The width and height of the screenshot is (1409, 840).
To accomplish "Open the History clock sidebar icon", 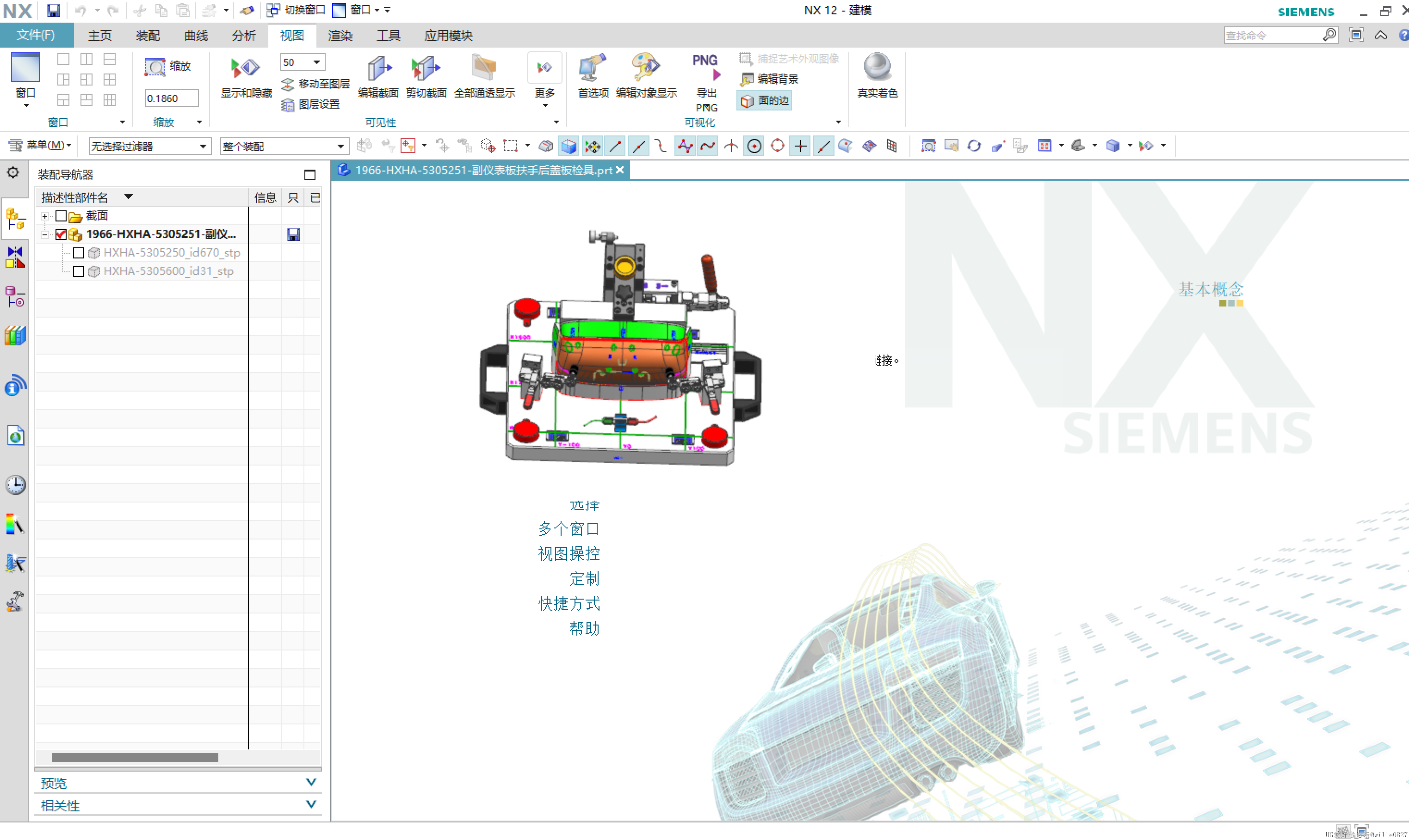I will (15, 485).
